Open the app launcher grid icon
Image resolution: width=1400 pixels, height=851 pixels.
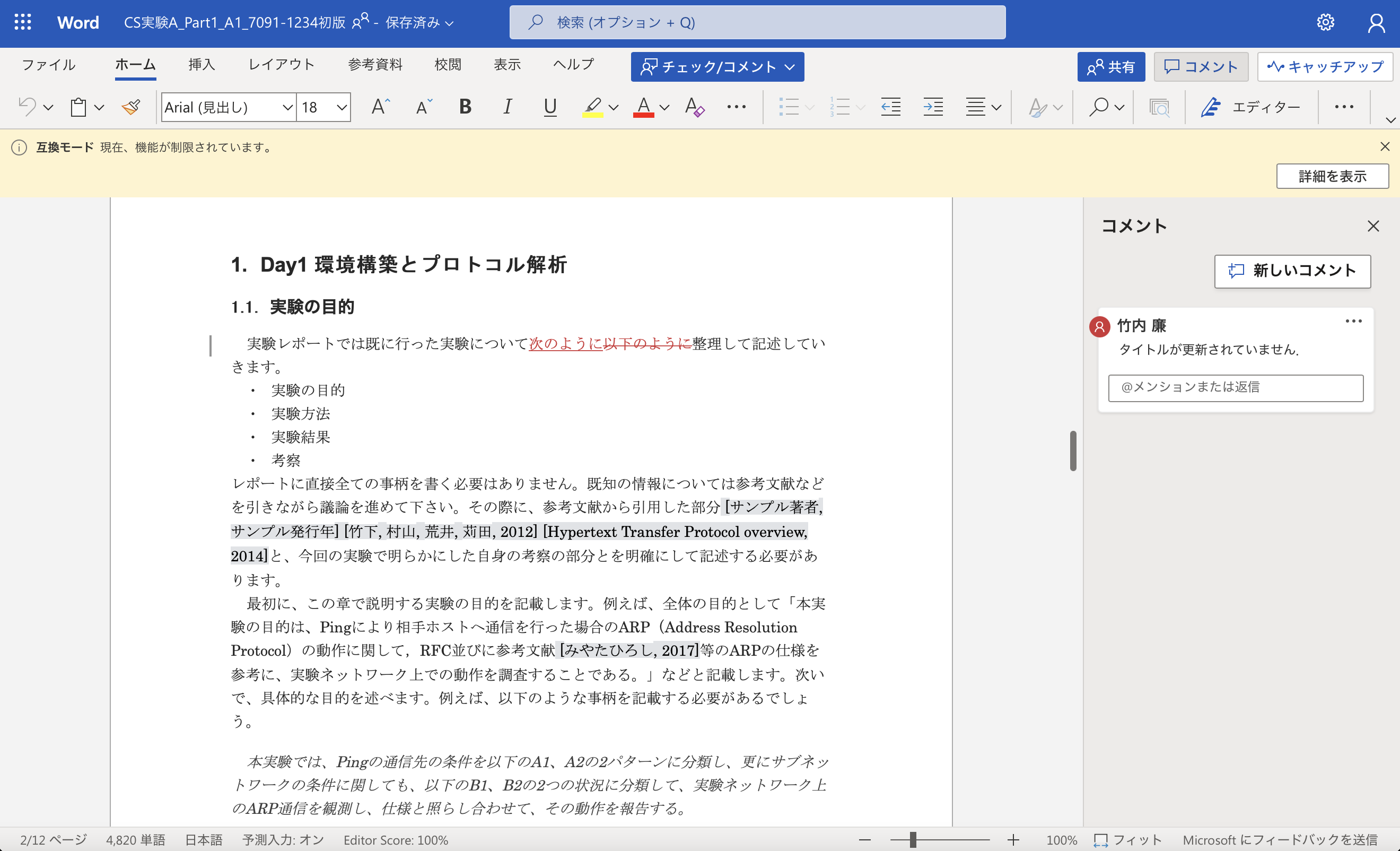pyautogui.click(x=23, y=22)
